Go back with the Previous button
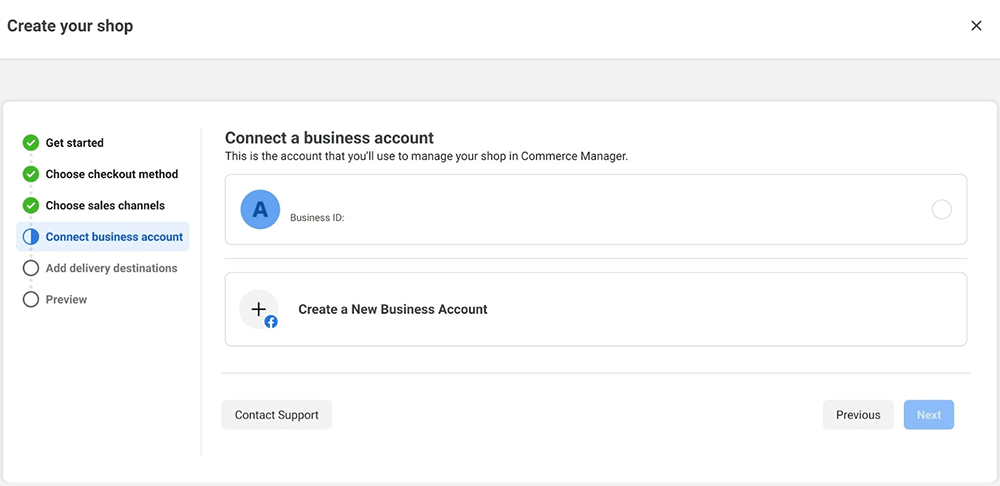 pyautogui.click(x=858, y=415)
